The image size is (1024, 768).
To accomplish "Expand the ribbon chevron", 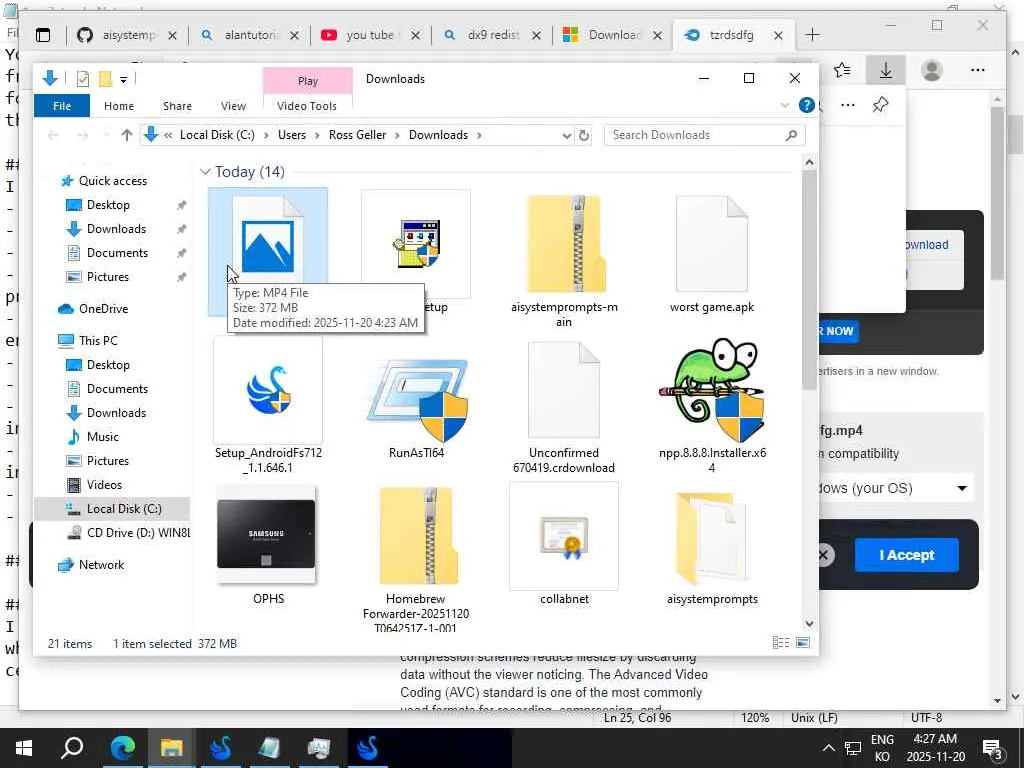I will pos(785,105).
